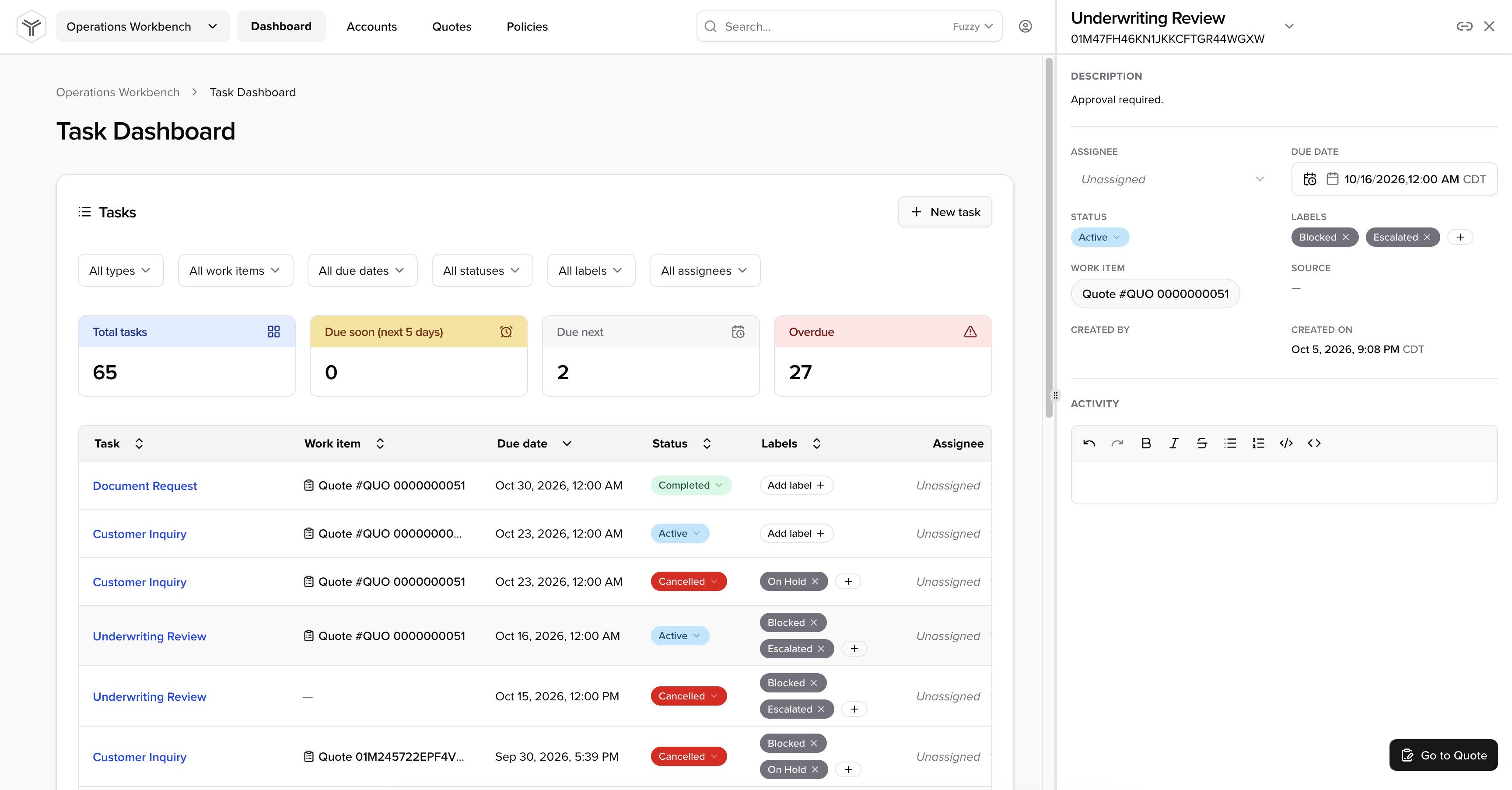
Task: Open All types filter
Action: 120,271
